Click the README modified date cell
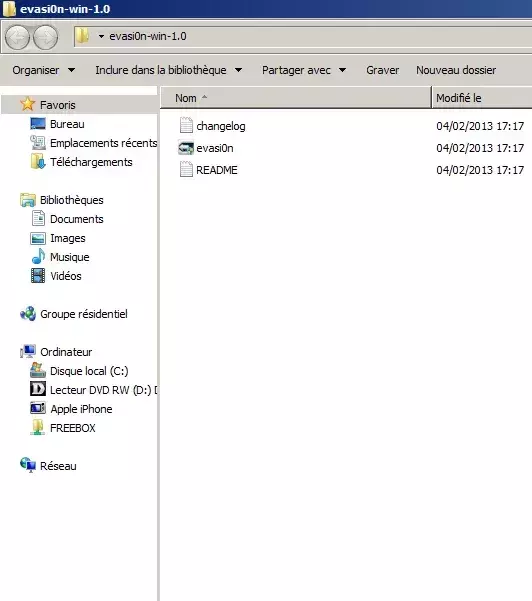532x601 pixels. click(480, 170)
